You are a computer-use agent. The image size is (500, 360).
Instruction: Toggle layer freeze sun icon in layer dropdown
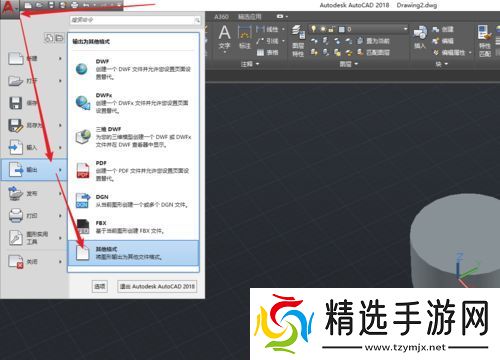pyautogui.click(x=322, y=29)
